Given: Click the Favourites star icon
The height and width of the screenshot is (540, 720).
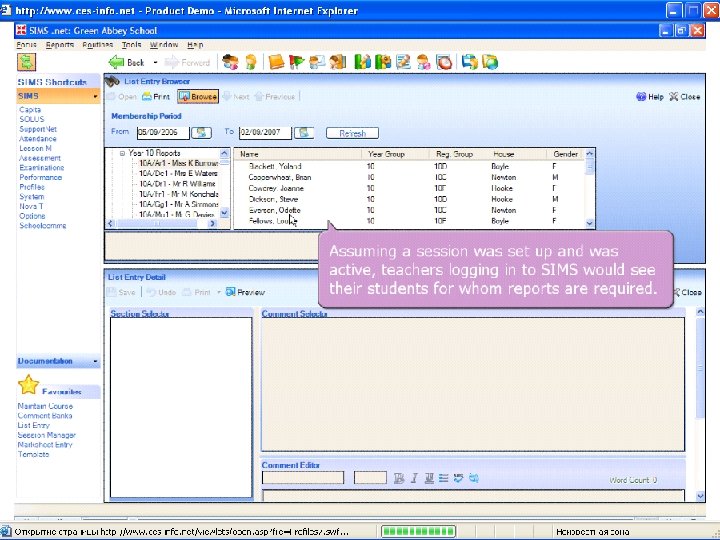Looking at the screenshot, I should [x=28, y=385].
